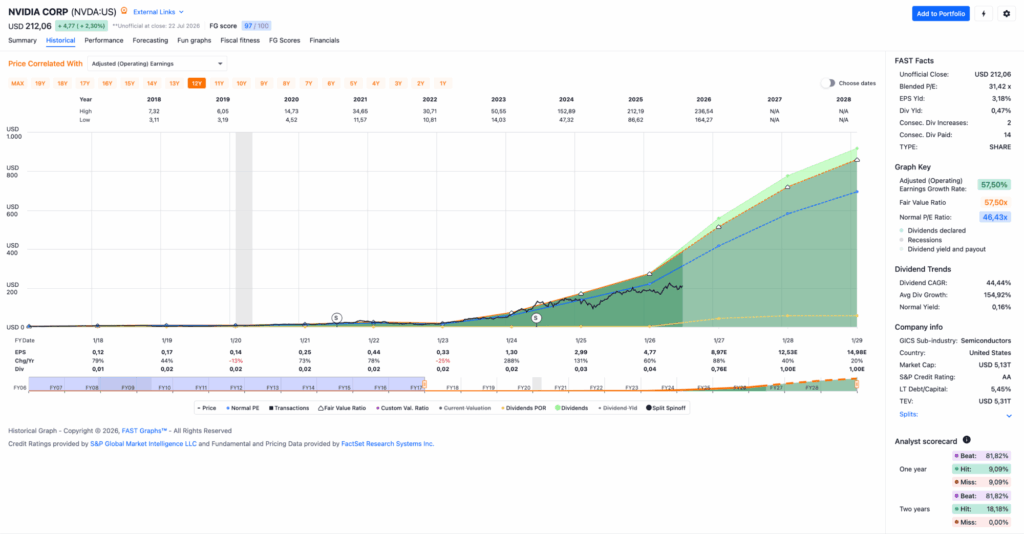Switch to the Forecasting tab
Viewport: 1024px width, 534px height.
[150, 40]
